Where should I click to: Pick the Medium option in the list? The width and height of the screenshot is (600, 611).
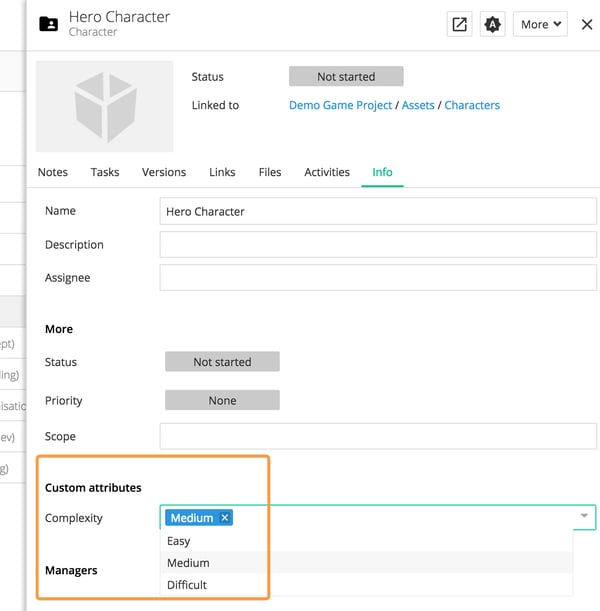click(188, 563)
